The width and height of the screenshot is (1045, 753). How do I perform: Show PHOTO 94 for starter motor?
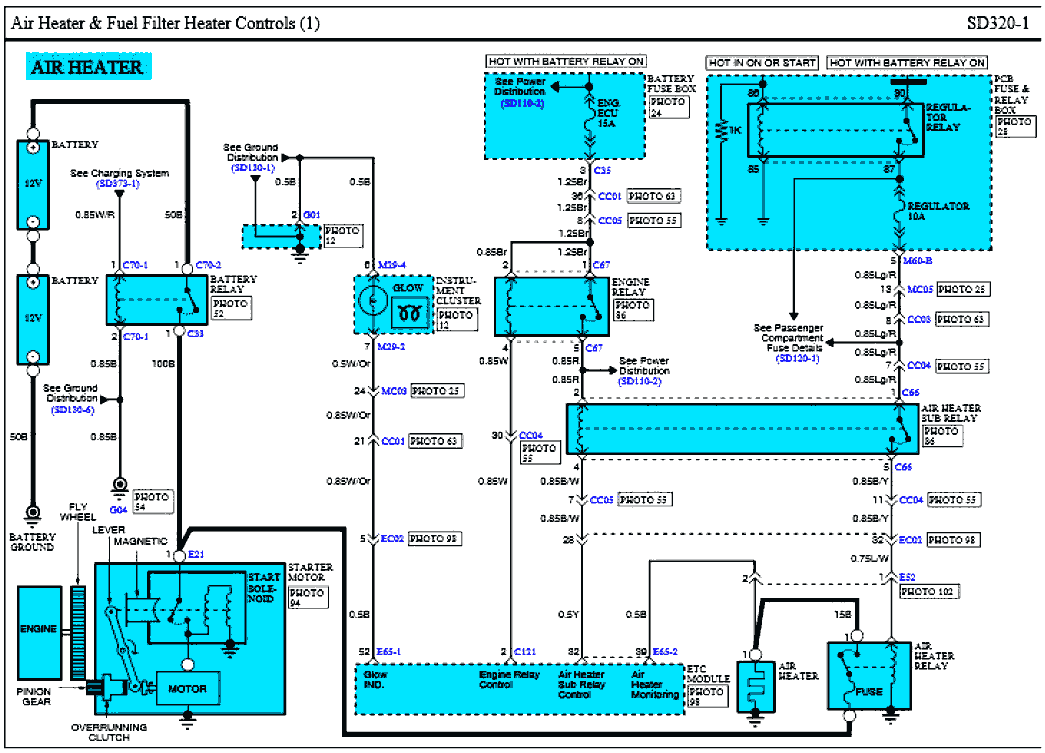(306, 598)
